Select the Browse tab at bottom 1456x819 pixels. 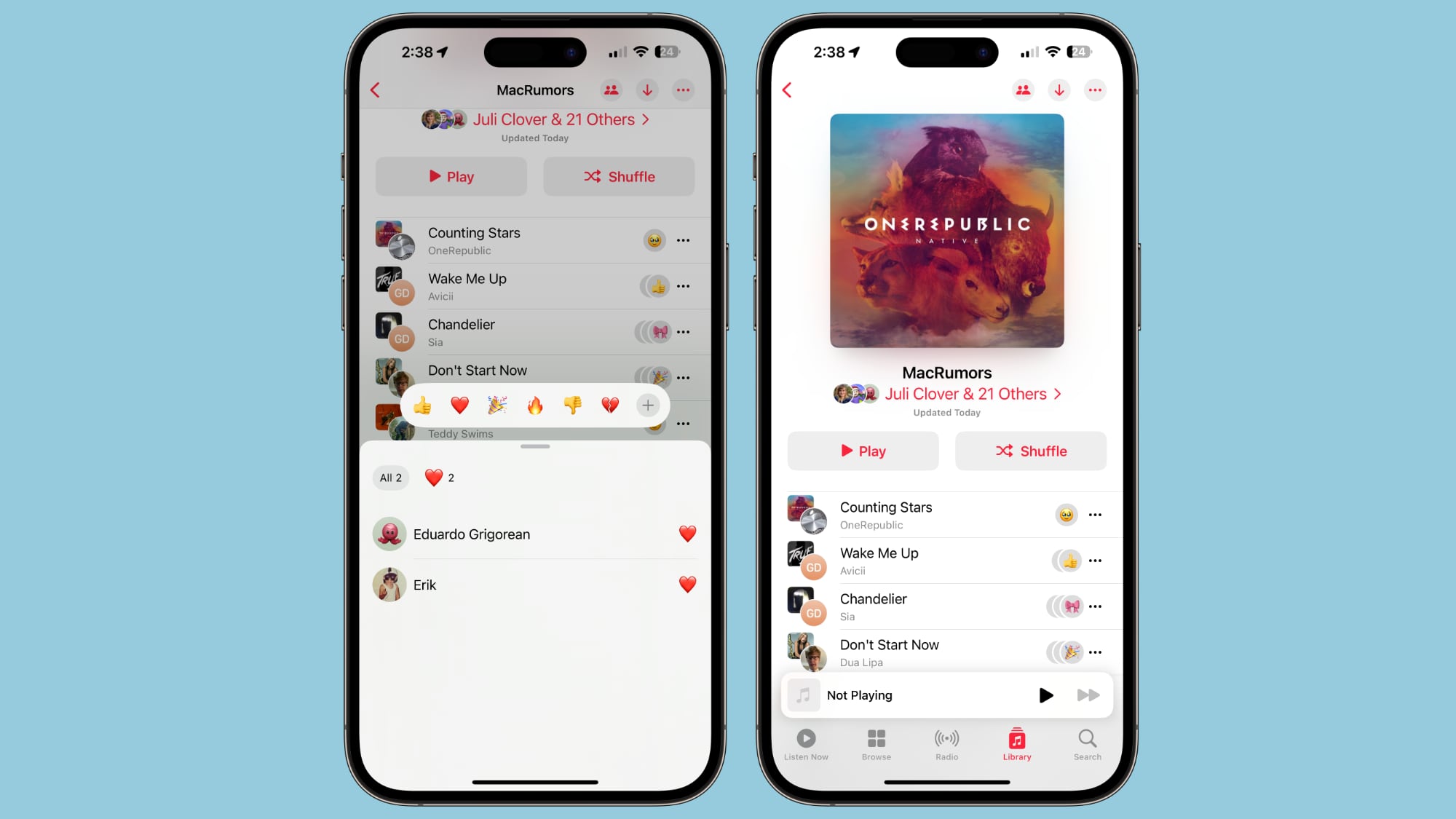(877, 744)
